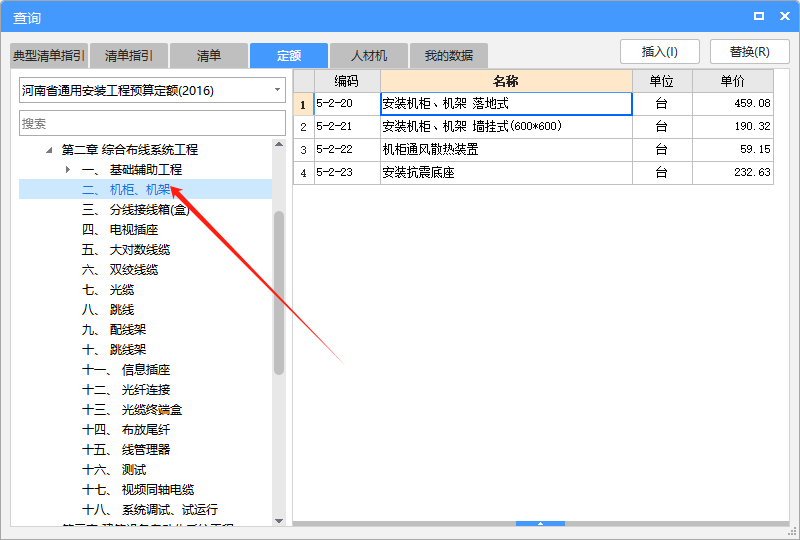Select code cell 5-2-22

click(347, 150)
